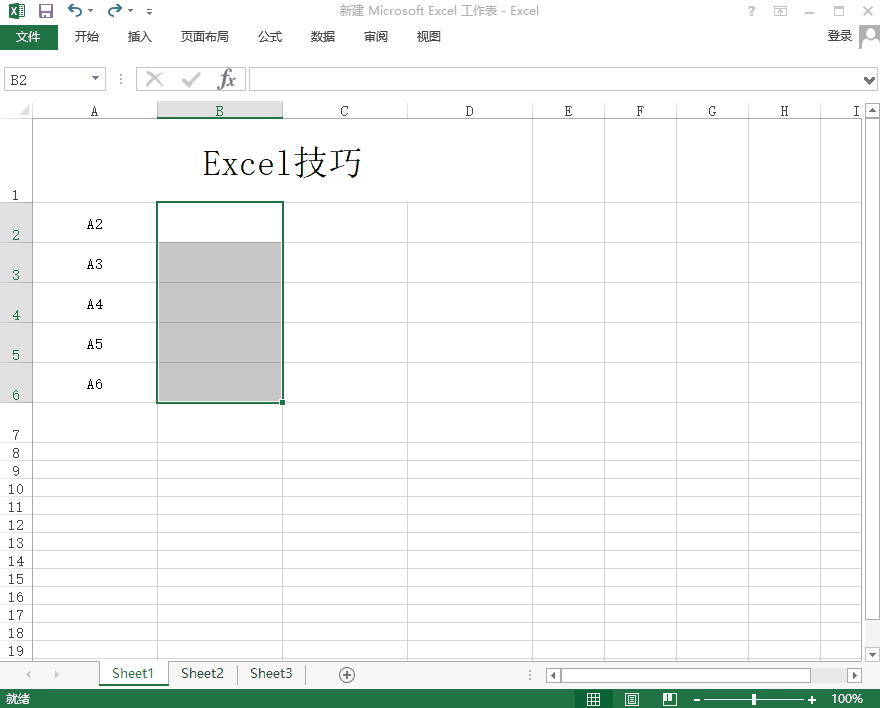
Task: Click the Excel技巧 title cell
Action: click(x=282, y=162)
